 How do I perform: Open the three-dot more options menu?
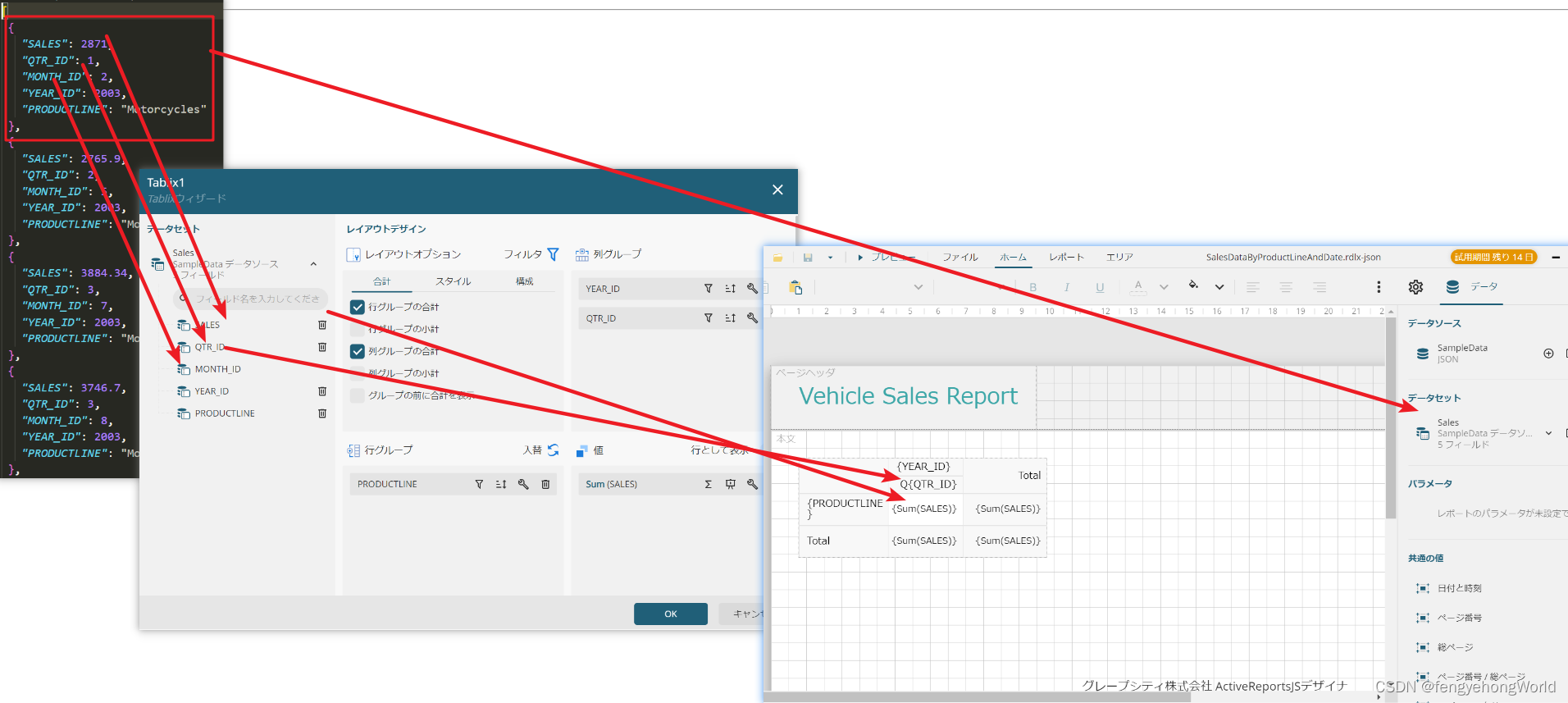point(1379,287)
